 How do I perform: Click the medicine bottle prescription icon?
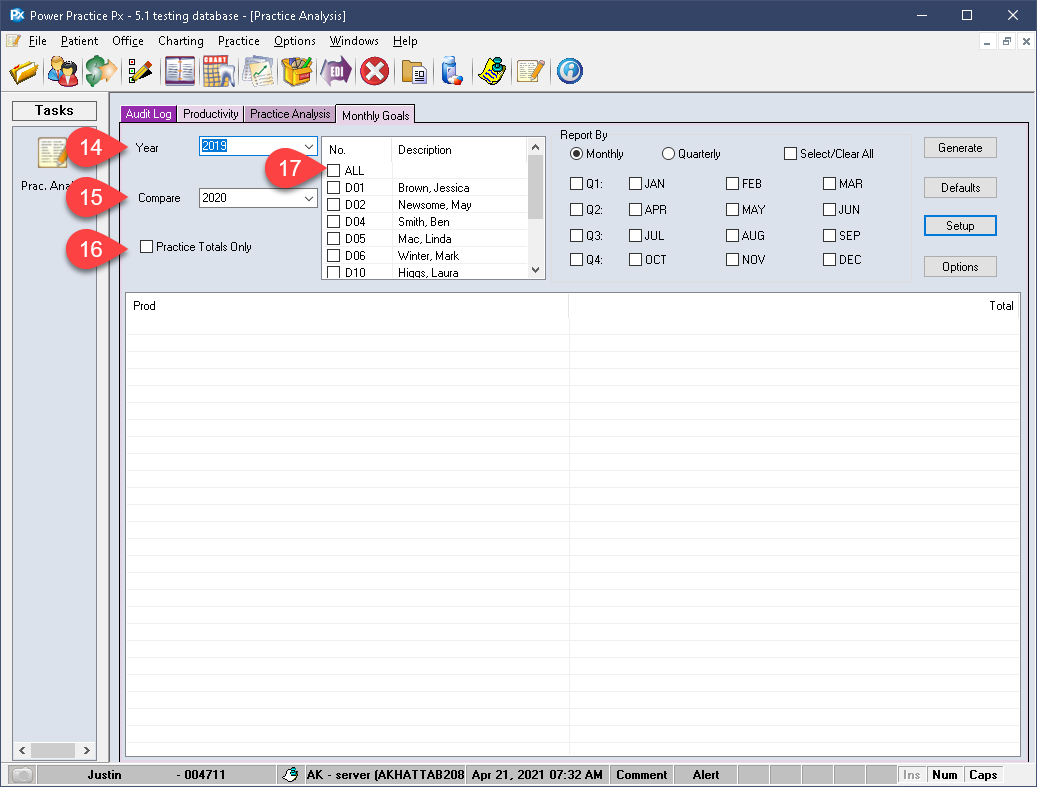click(x=452, y=71)
